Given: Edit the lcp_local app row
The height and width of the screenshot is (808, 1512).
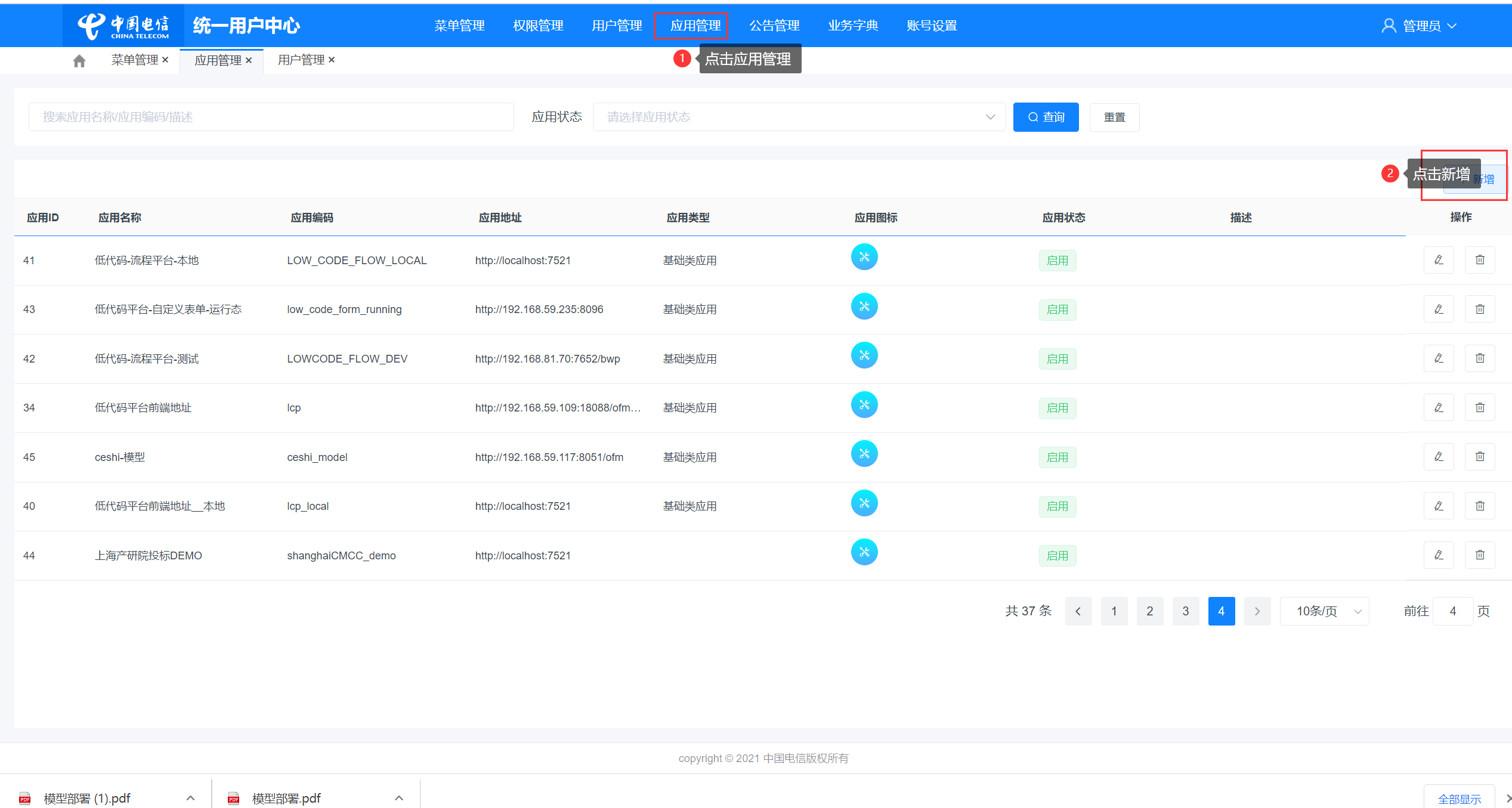Looking at the screenshot, I should tap(1439, 506).
